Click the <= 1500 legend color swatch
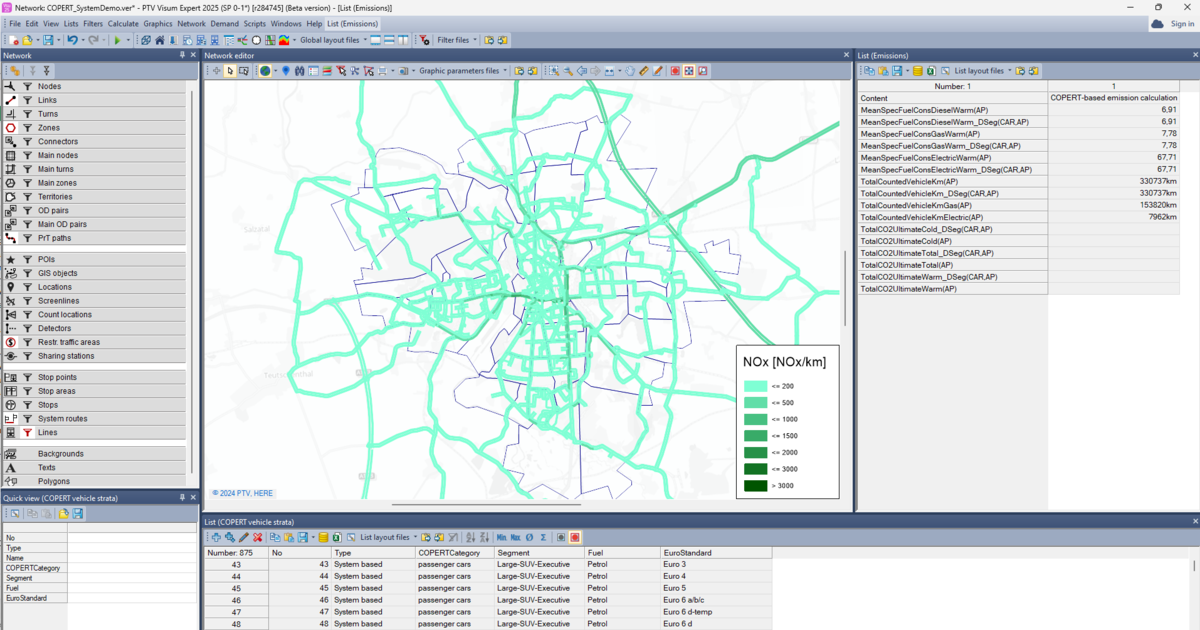Image resolution: width=1200 pixels, height=630 pixels. coord(755,436)
